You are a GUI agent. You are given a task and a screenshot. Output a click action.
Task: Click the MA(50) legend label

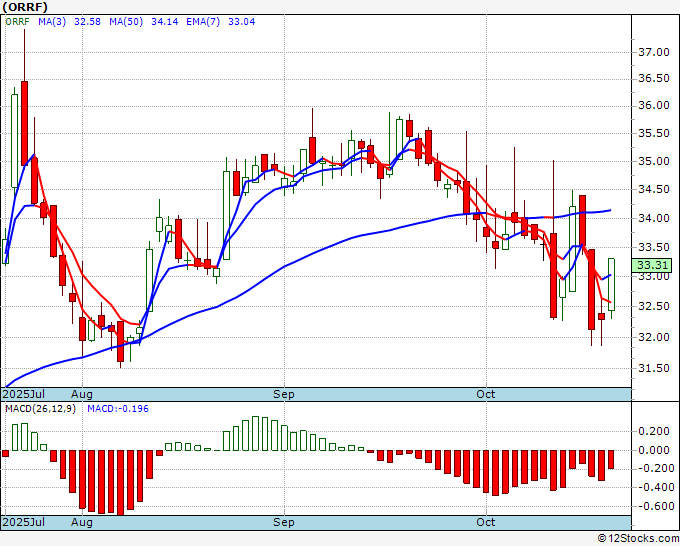point(126,22)
